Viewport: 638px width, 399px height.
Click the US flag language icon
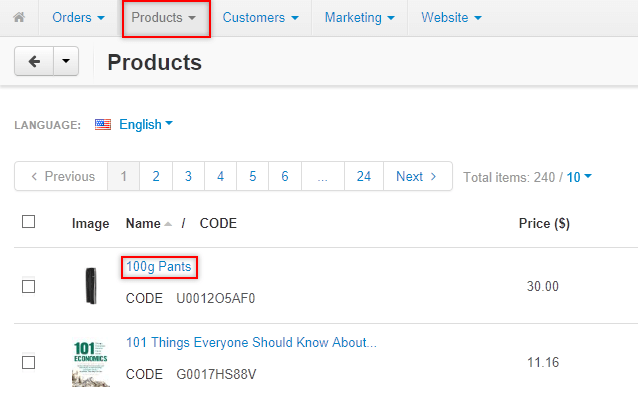tap(103, 124)
